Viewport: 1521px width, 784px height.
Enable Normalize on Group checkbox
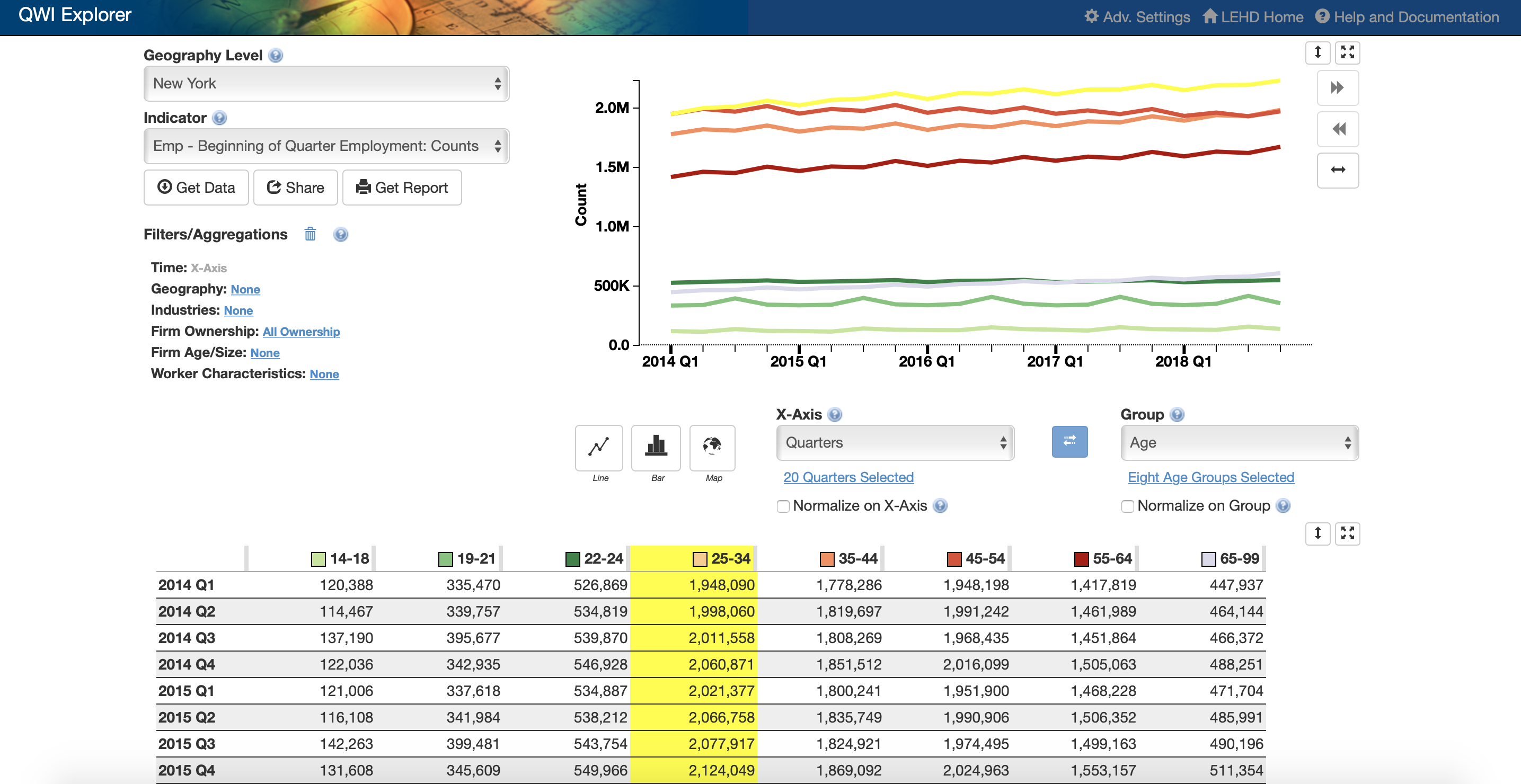tap(1127, 506)
